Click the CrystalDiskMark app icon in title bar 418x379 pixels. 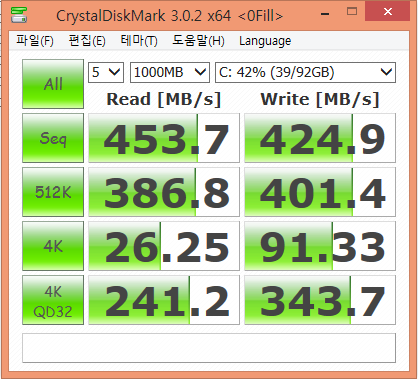(19, 15)
